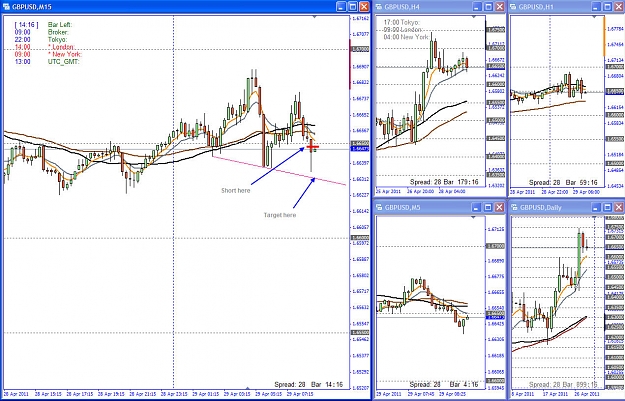Maximize the GBPUSD,M5 chart window

click(488, 207)
